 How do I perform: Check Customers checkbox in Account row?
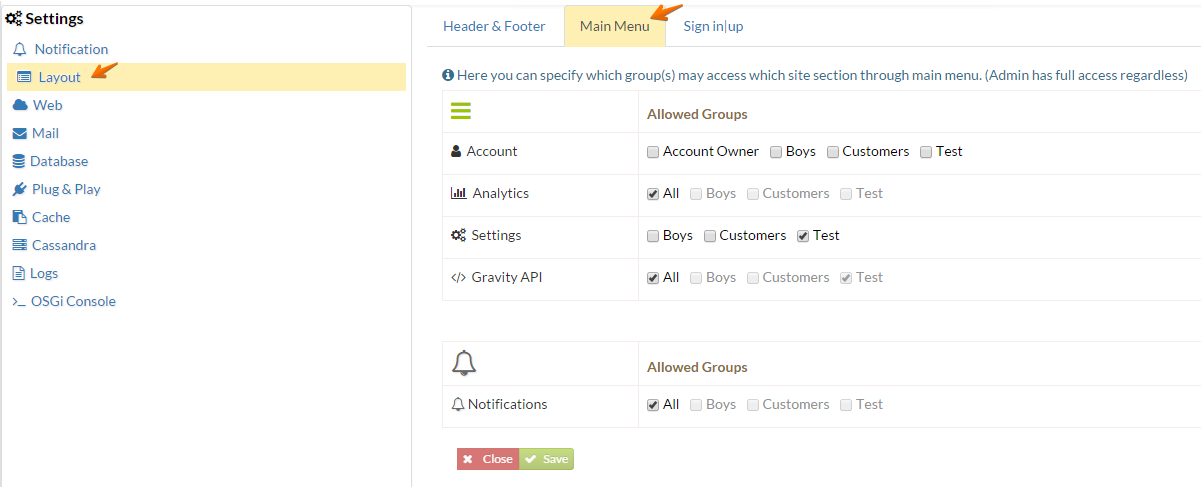(833, 152)
